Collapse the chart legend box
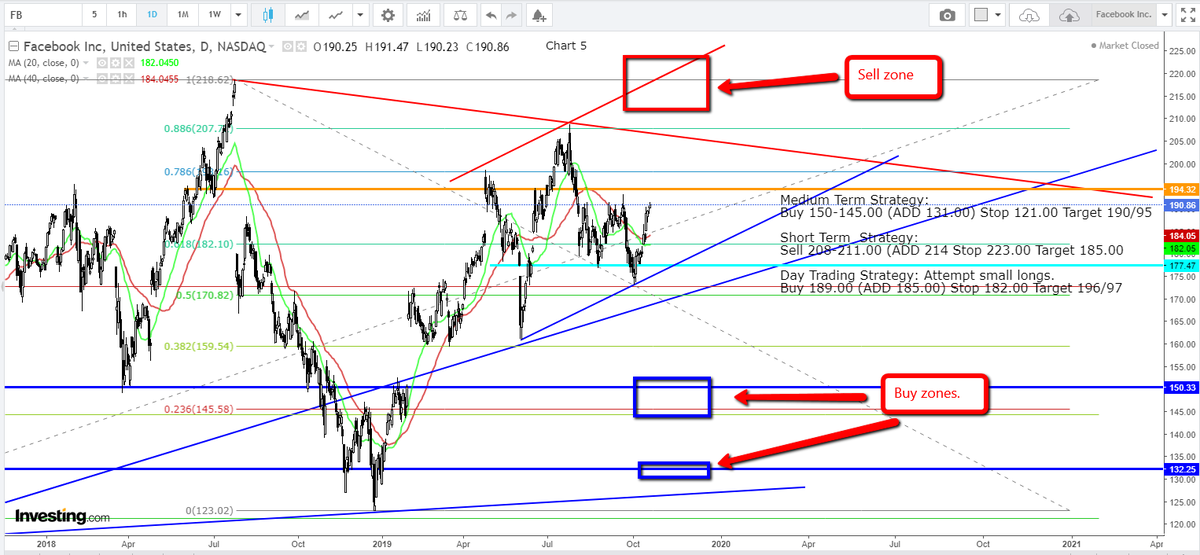Screen dimensions: 1200x555 tap(12, 47)
